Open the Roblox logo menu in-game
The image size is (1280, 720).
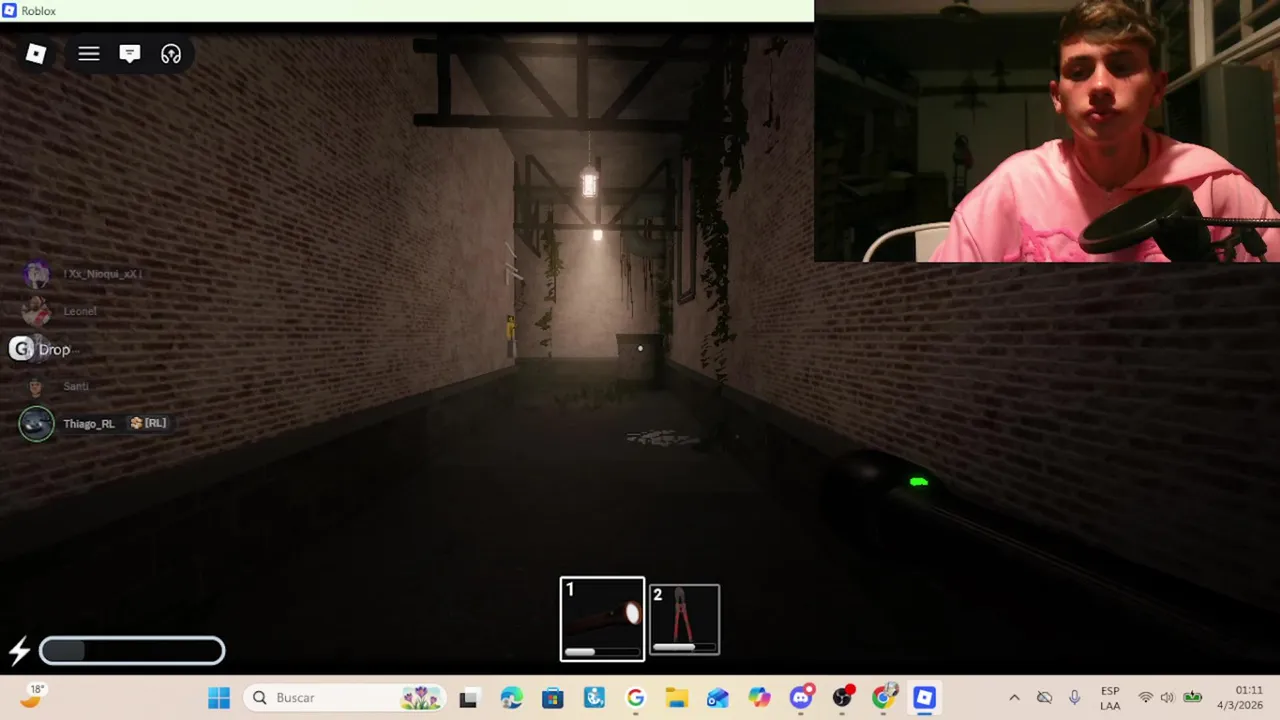(36, 54)
